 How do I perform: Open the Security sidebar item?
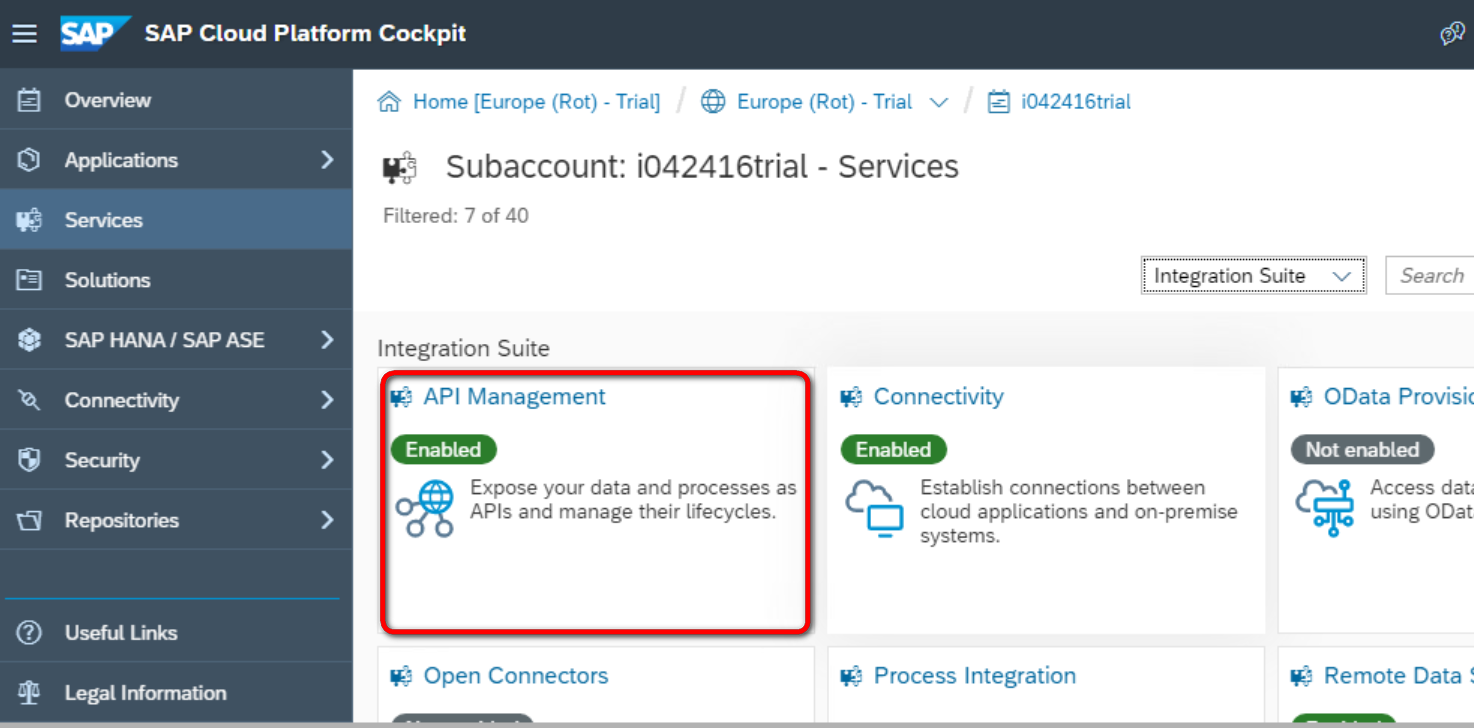coord(102,460)
